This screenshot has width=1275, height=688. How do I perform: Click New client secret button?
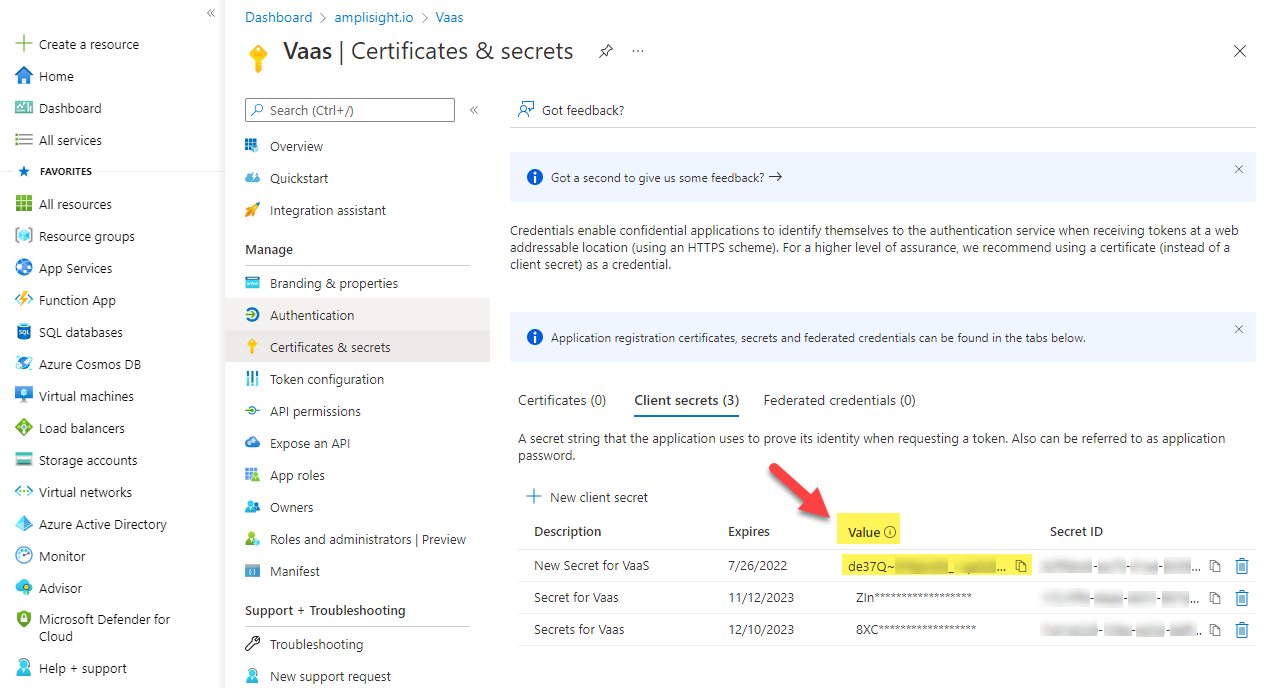click(x=587, y=497)
